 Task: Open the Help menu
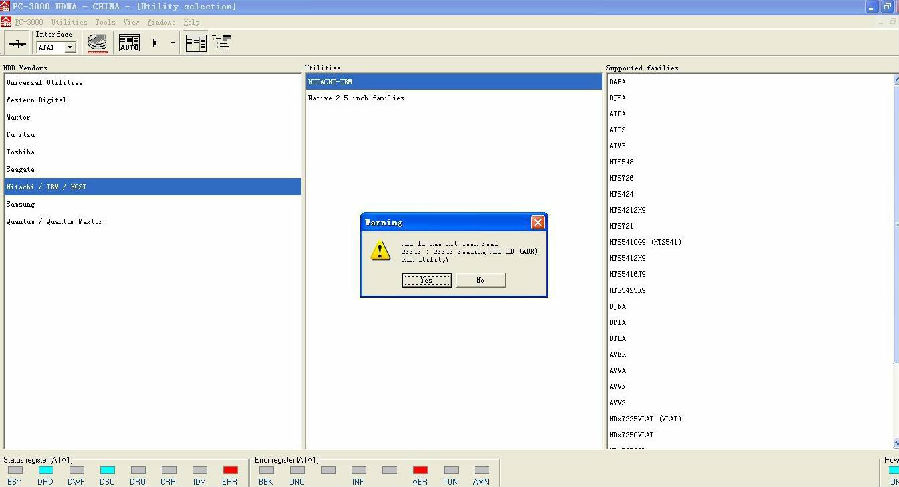(191, 22)
